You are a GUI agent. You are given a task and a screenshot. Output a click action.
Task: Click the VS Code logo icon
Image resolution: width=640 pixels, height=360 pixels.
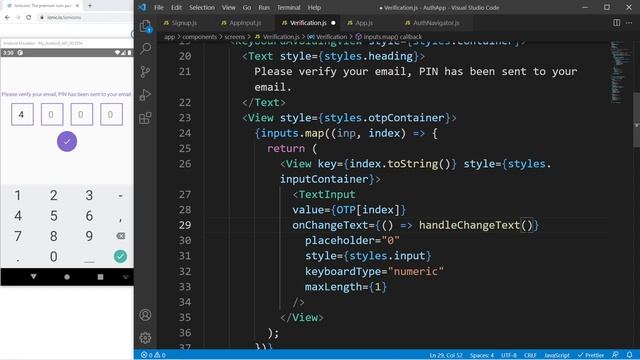(142, 7)
